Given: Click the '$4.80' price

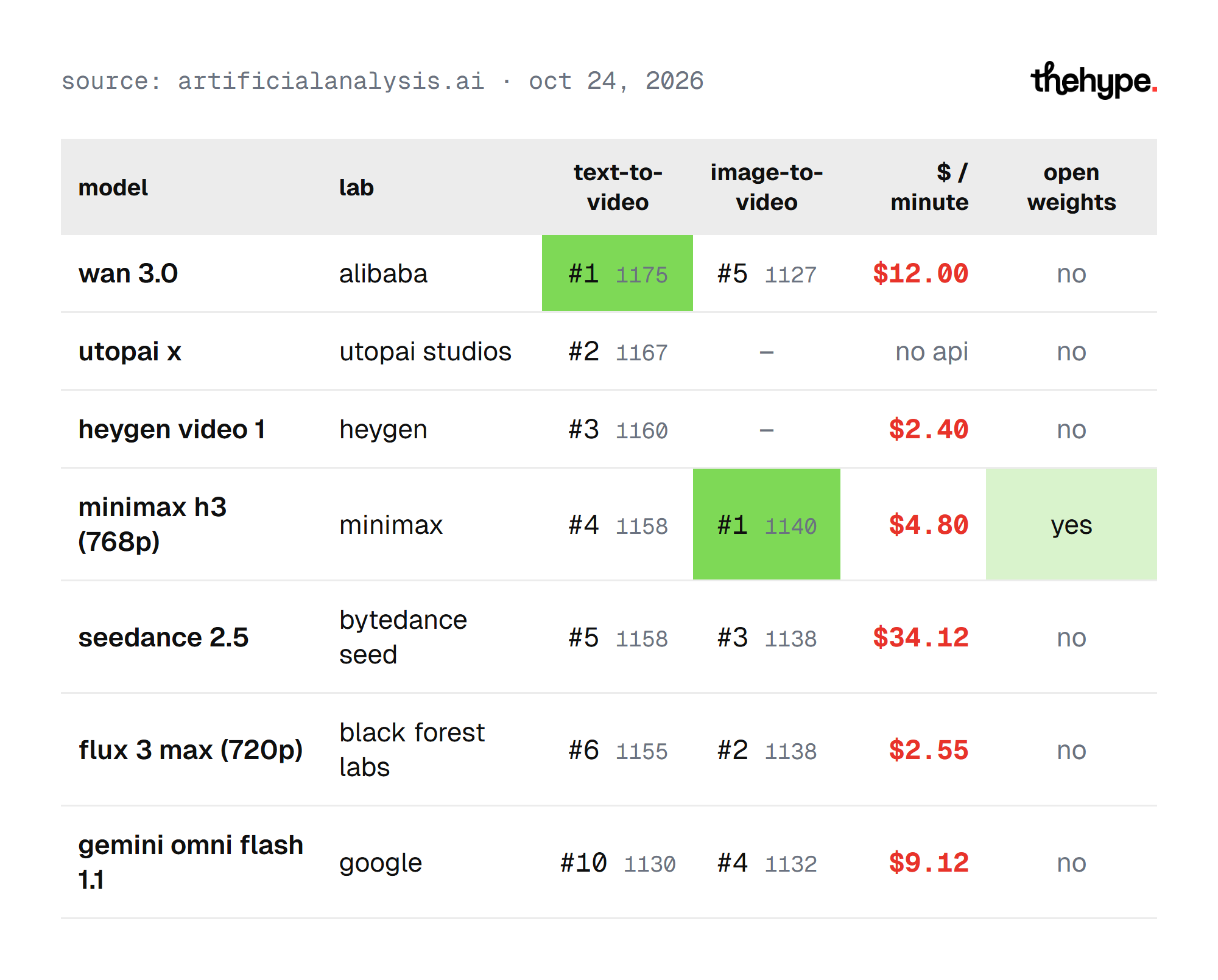Looking at the screenshot, I should pos(928,525).
